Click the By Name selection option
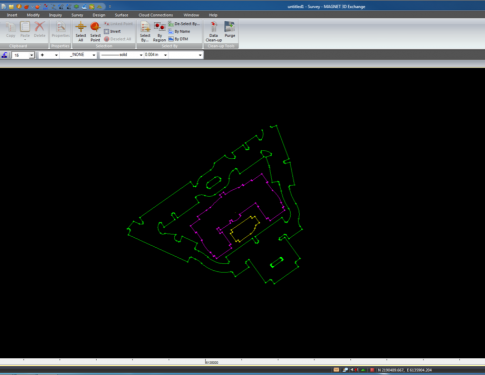Viewport: 485px width, 375px height. pyautogui.click(x=179, y=31)
